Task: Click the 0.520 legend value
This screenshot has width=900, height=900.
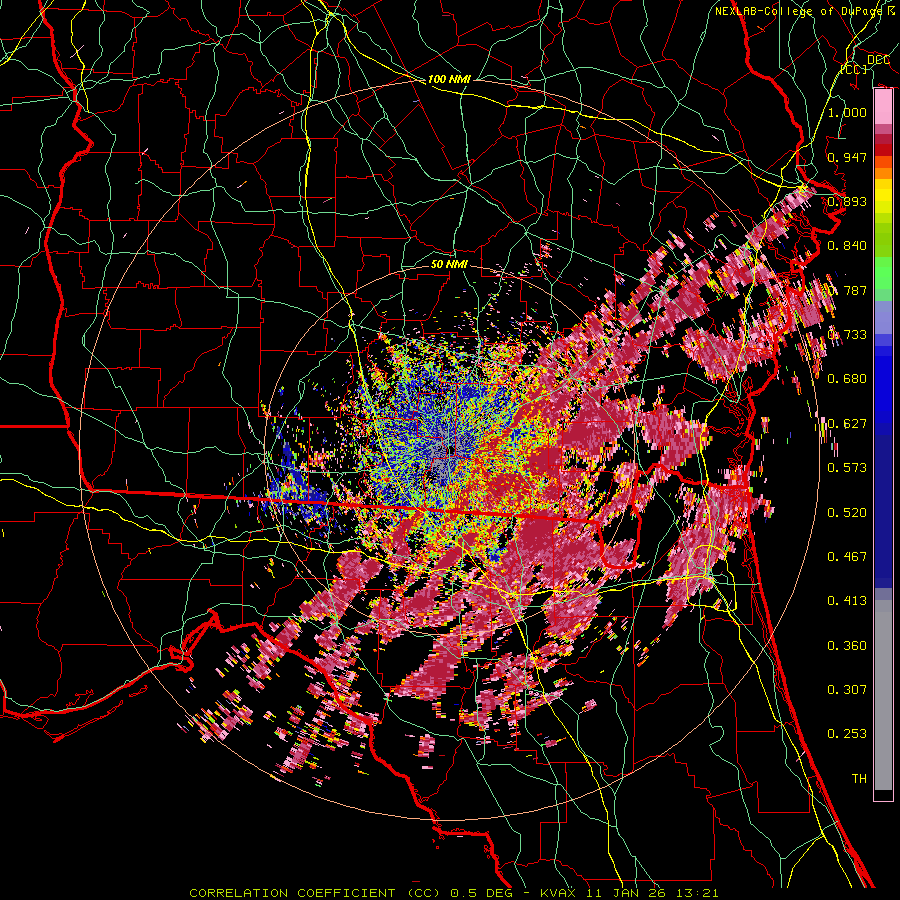Action: coord(847,513)
